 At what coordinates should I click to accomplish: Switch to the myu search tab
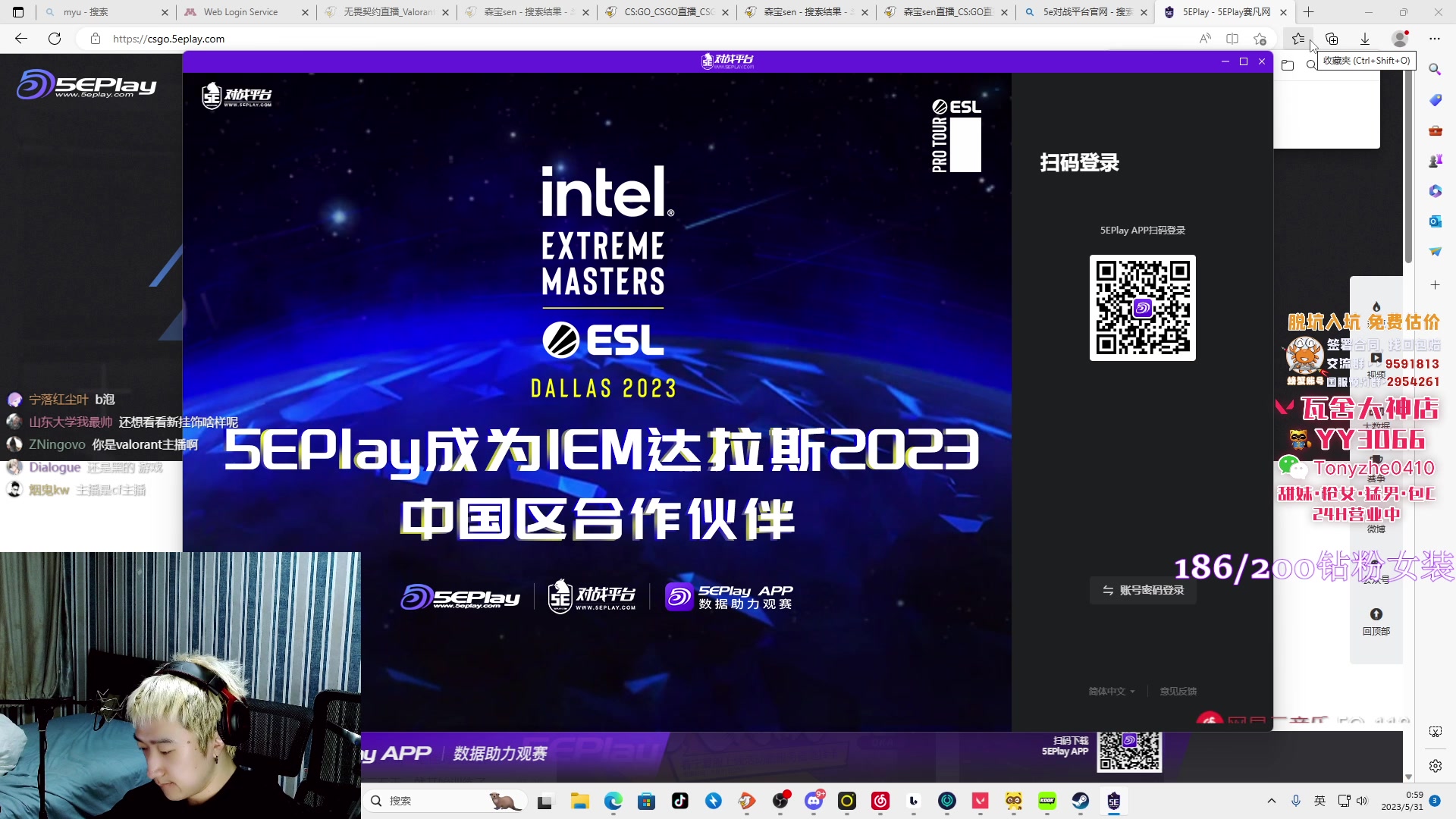(x=106, y=12)
